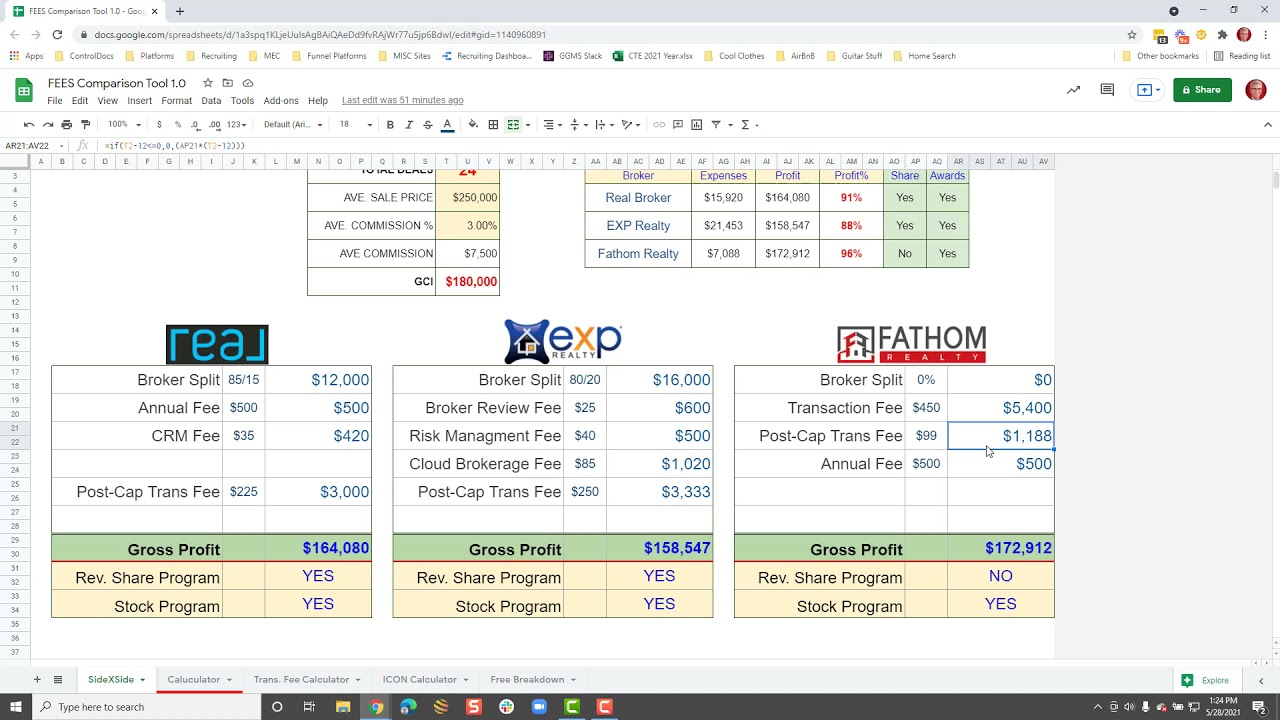Open the merge cells dropdown arrow
This screenshot has height=720, width=1280.
pyautogui.click(x=527, y=125)
